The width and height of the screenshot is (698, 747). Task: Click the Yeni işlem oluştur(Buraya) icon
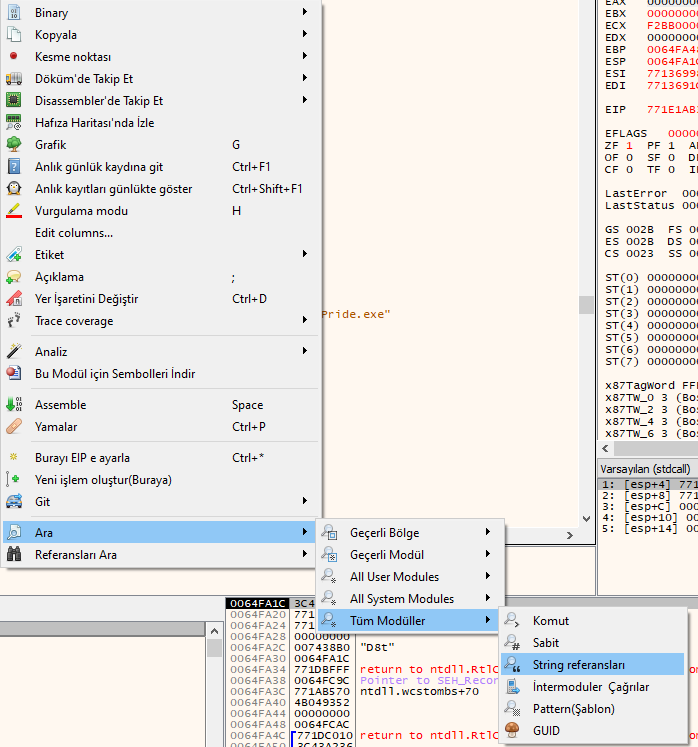14,479
